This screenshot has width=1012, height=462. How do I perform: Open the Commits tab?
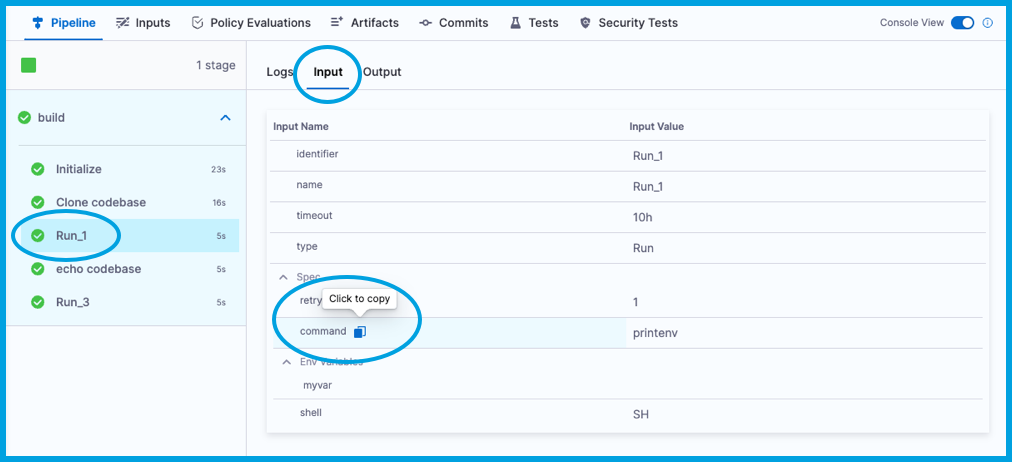click(x=454, y=23)
